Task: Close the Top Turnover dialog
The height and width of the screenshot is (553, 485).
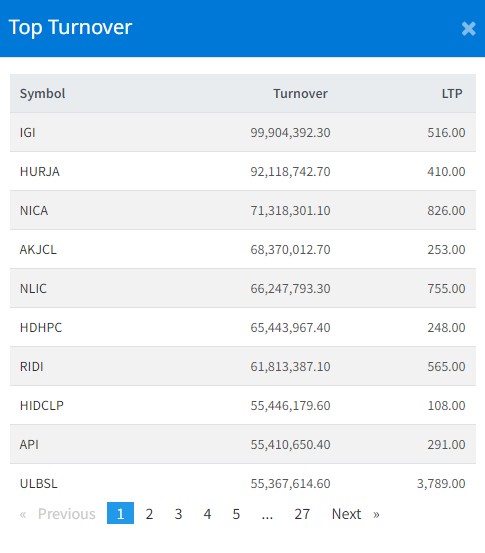Action: (x=468, y=29)
